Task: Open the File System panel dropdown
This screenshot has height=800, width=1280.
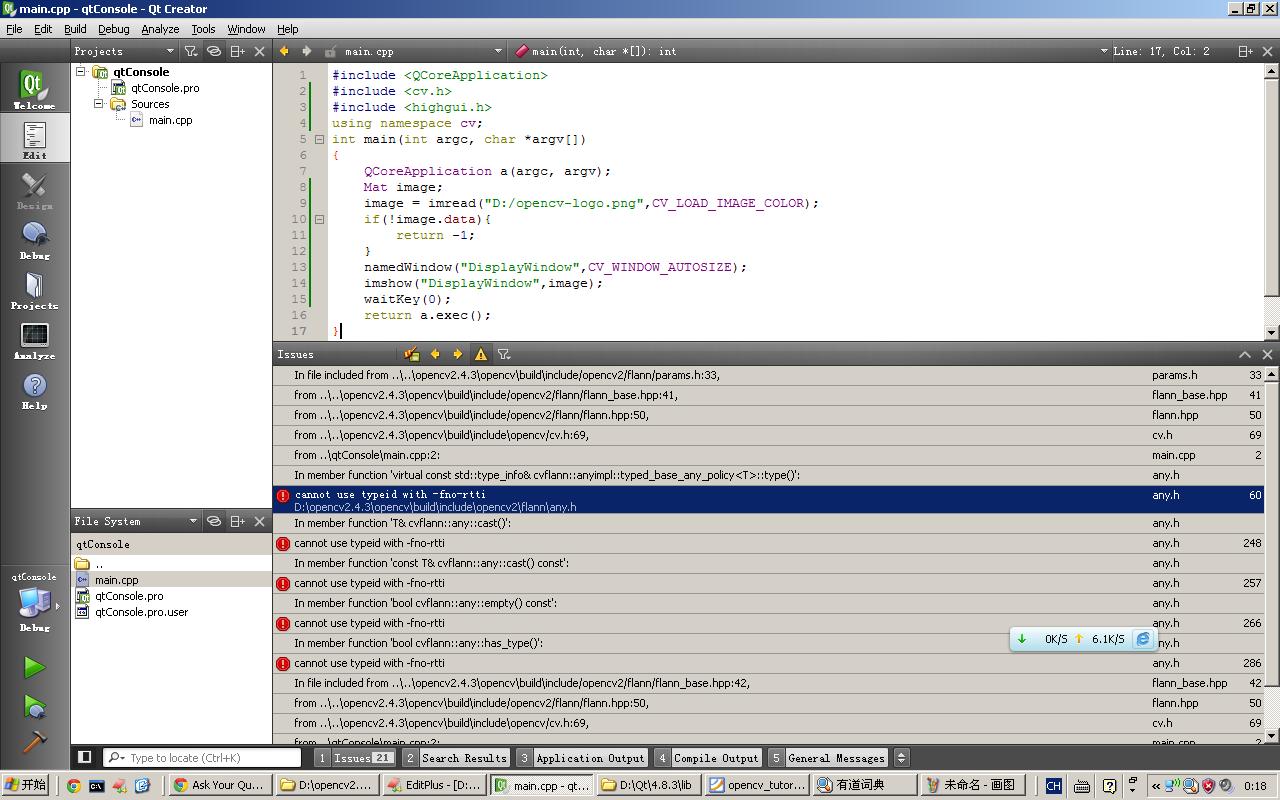Action: (136, 521)
